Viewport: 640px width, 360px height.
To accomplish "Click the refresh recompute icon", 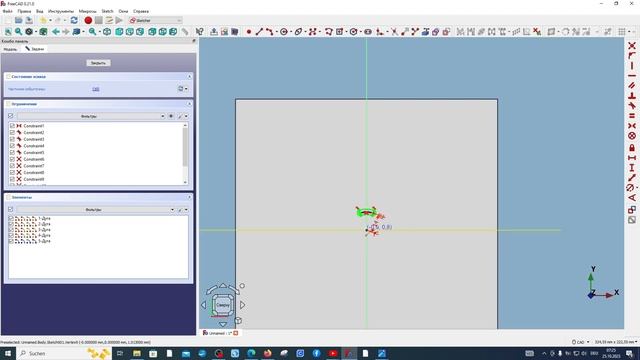I will [74, 20].
